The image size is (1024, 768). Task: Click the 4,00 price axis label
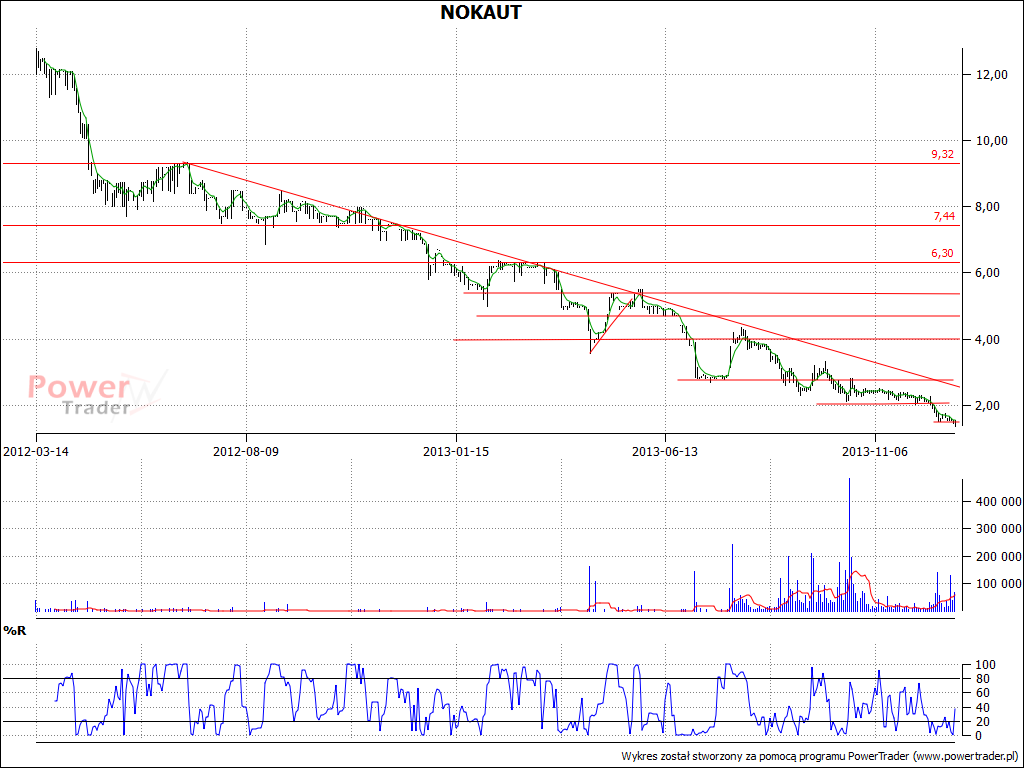tap(985, 340)
